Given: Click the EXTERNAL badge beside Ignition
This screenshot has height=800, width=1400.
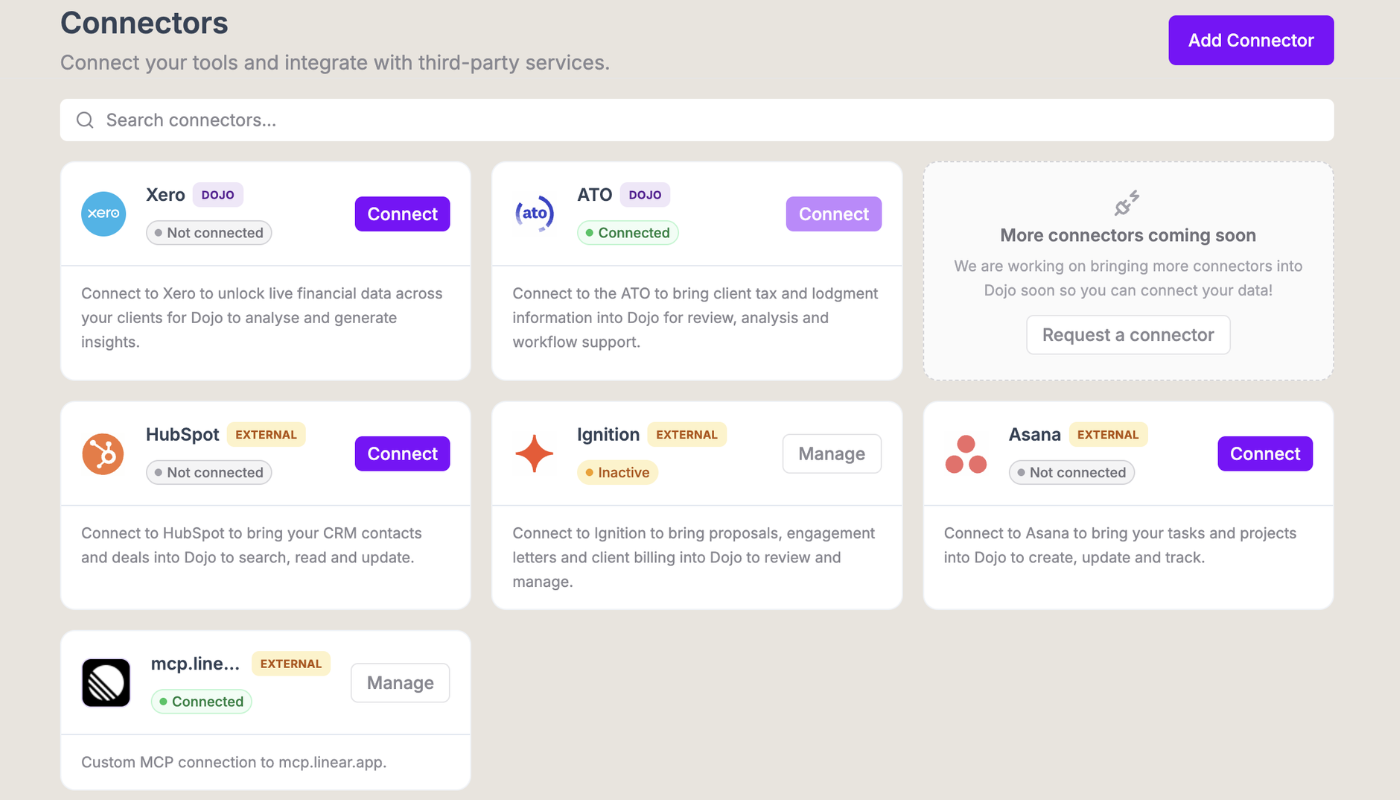Looking at the screenshot, I should click(687, 435).
